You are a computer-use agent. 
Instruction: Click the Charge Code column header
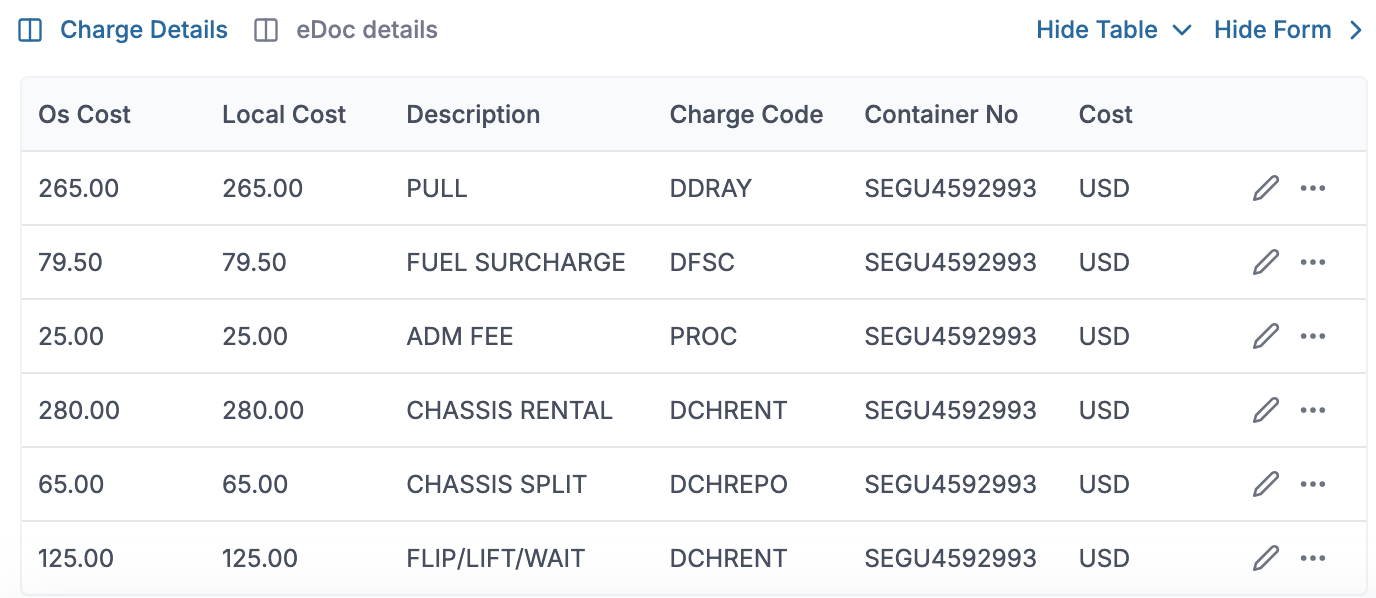tap(746, 115)
